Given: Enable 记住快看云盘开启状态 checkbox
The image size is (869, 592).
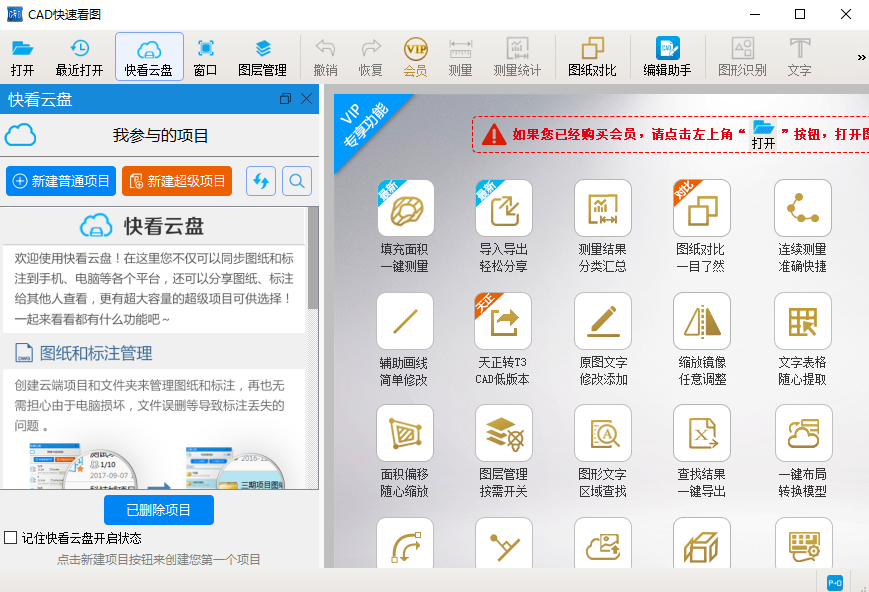Looking at the screenshot, I should (x=11, y=537).
